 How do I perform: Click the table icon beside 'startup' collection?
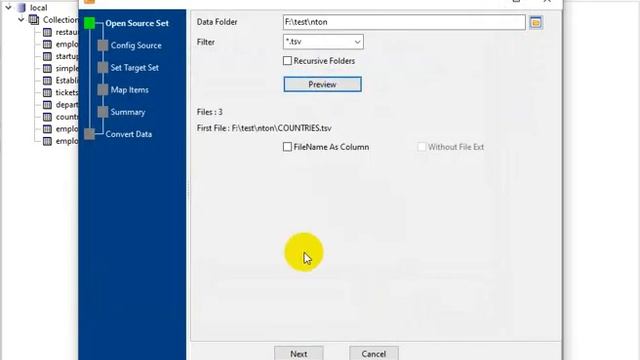[47, 56]
